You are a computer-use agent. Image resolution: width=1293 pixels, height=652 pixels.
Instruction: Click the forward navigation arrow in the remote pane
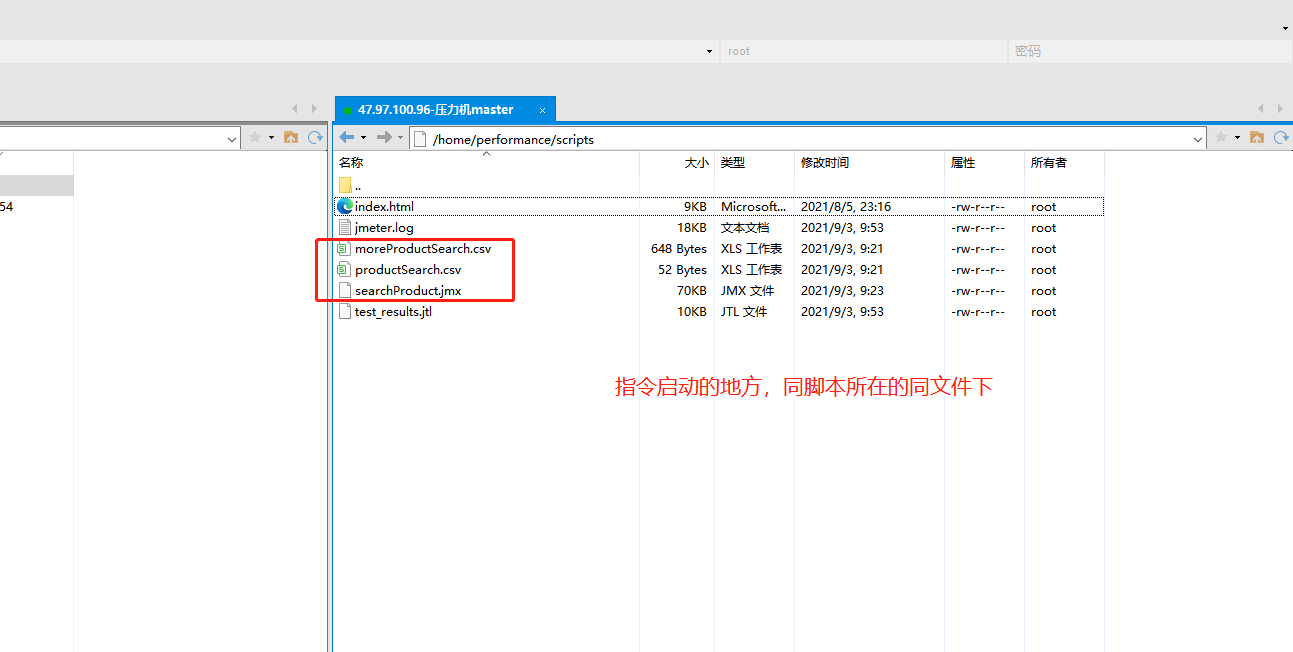[x=383, y=137]
